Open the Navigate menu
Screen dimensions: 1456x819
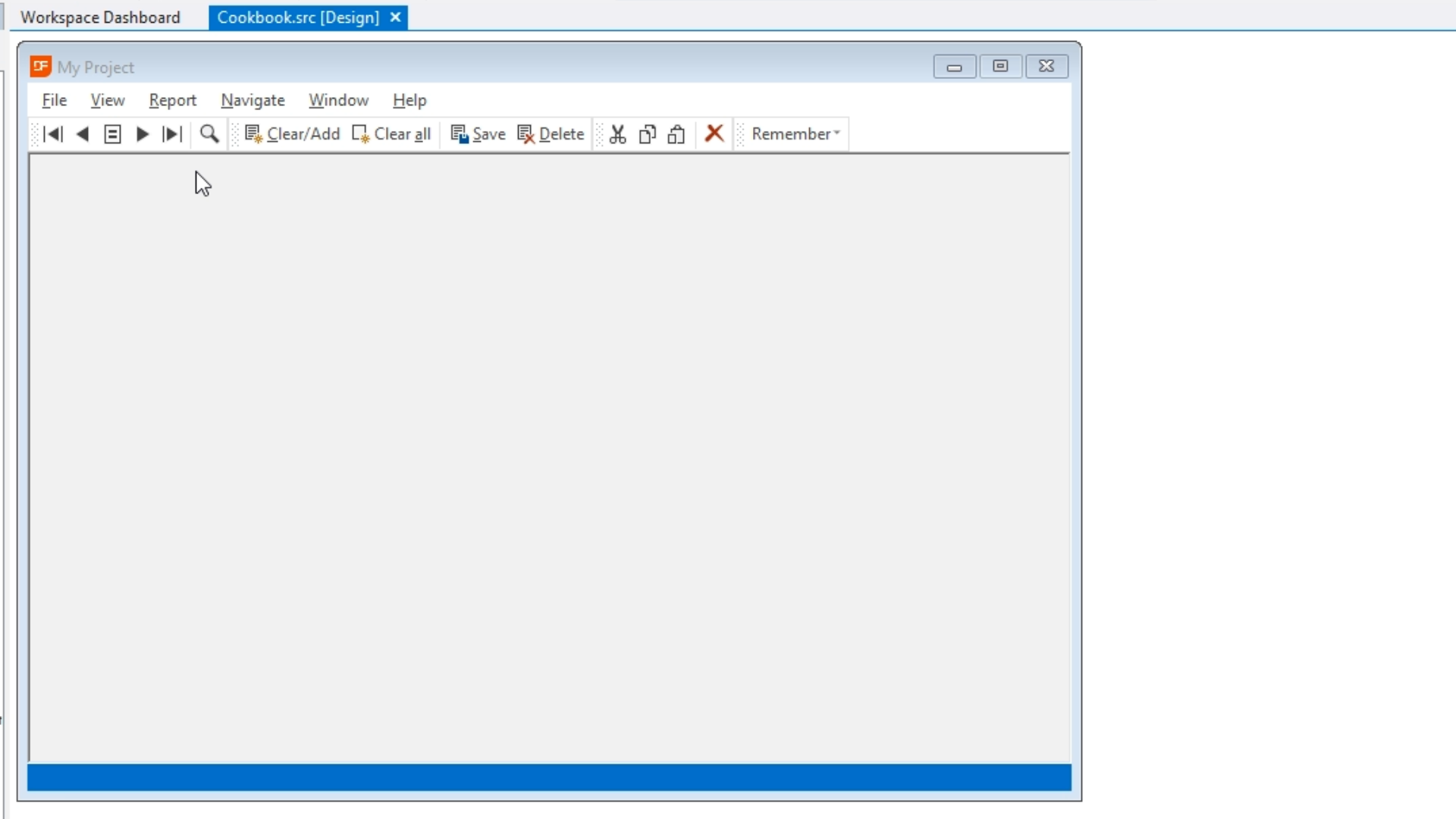(x=253, y=100)
